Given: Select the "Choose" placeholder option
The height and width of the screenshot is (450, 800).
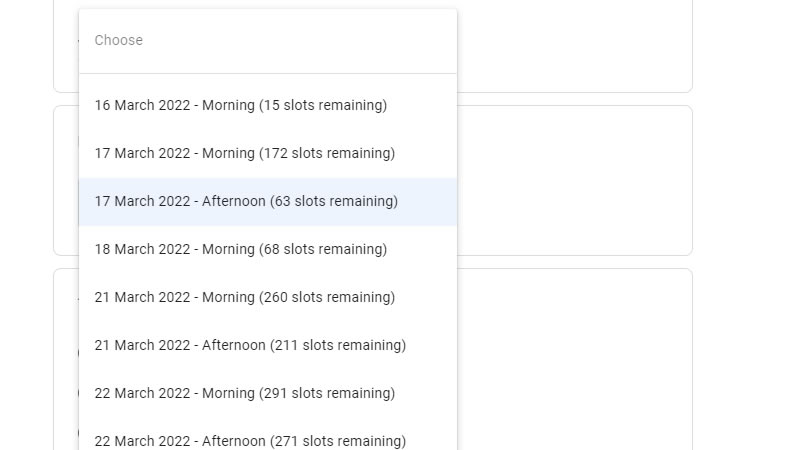Looking at the screenshot, I should (x=119, y=41).
